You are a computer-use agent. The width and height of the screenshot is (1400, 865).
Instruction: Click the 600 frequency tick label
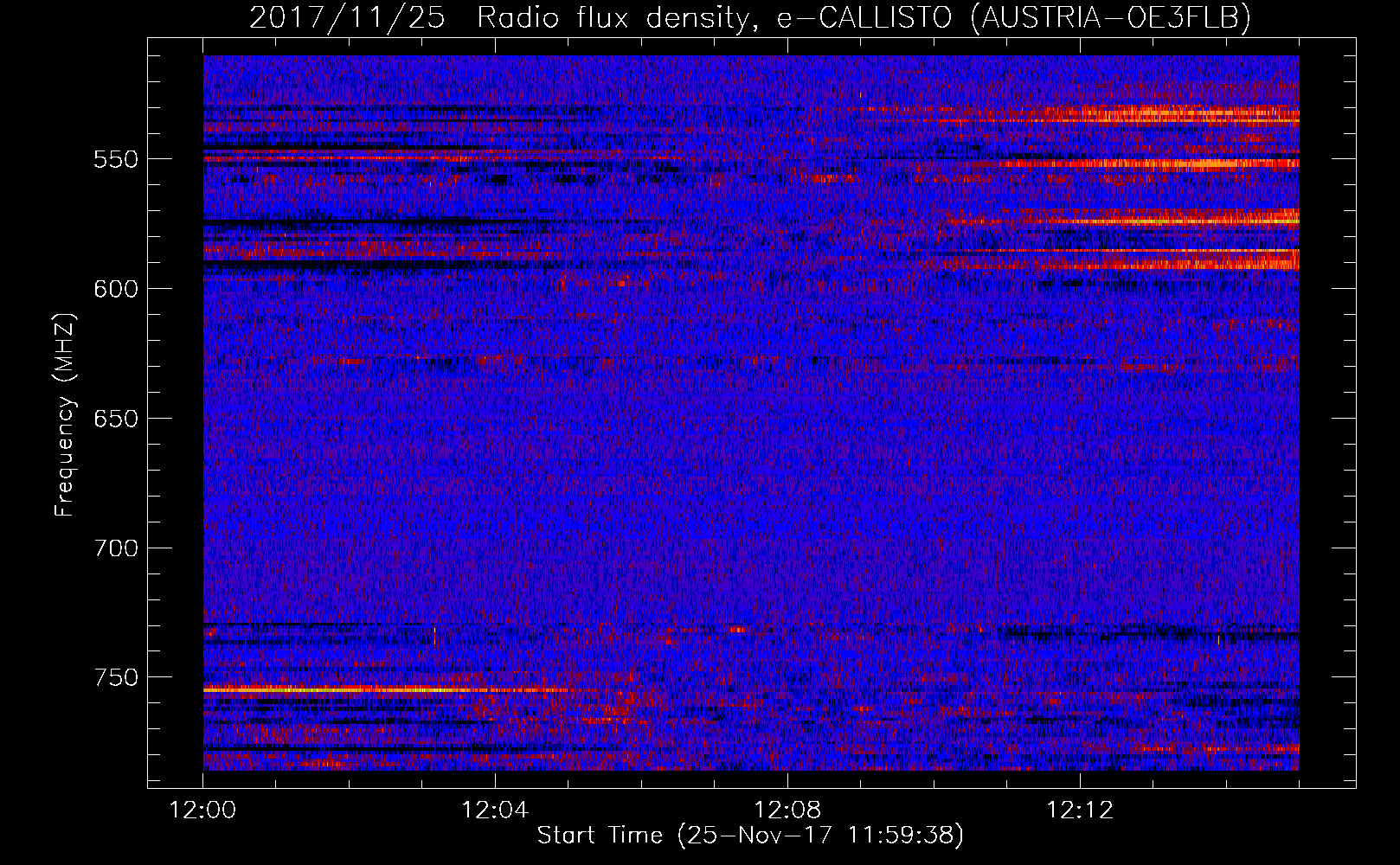click(116, 289)
